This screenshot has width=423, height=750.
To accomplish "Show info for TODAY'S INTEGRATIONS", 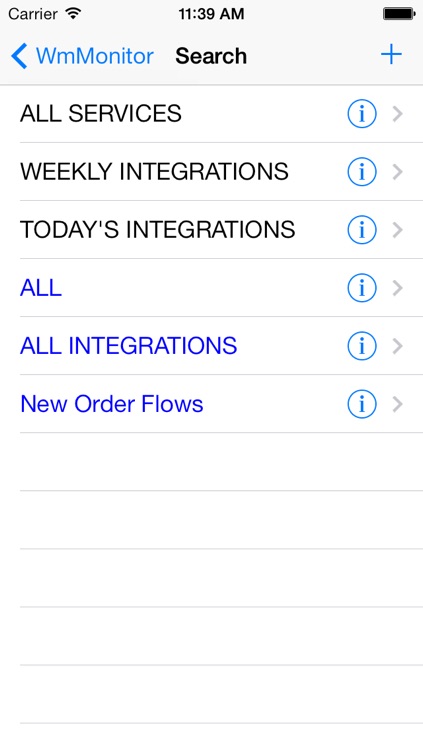I will pyautogui.click(x=362, y=230).
